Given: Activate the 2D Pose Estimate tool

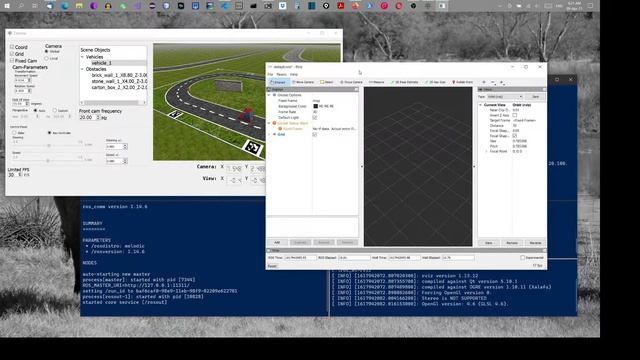Looking at the screenshot, I should click(x=404, y=82).
